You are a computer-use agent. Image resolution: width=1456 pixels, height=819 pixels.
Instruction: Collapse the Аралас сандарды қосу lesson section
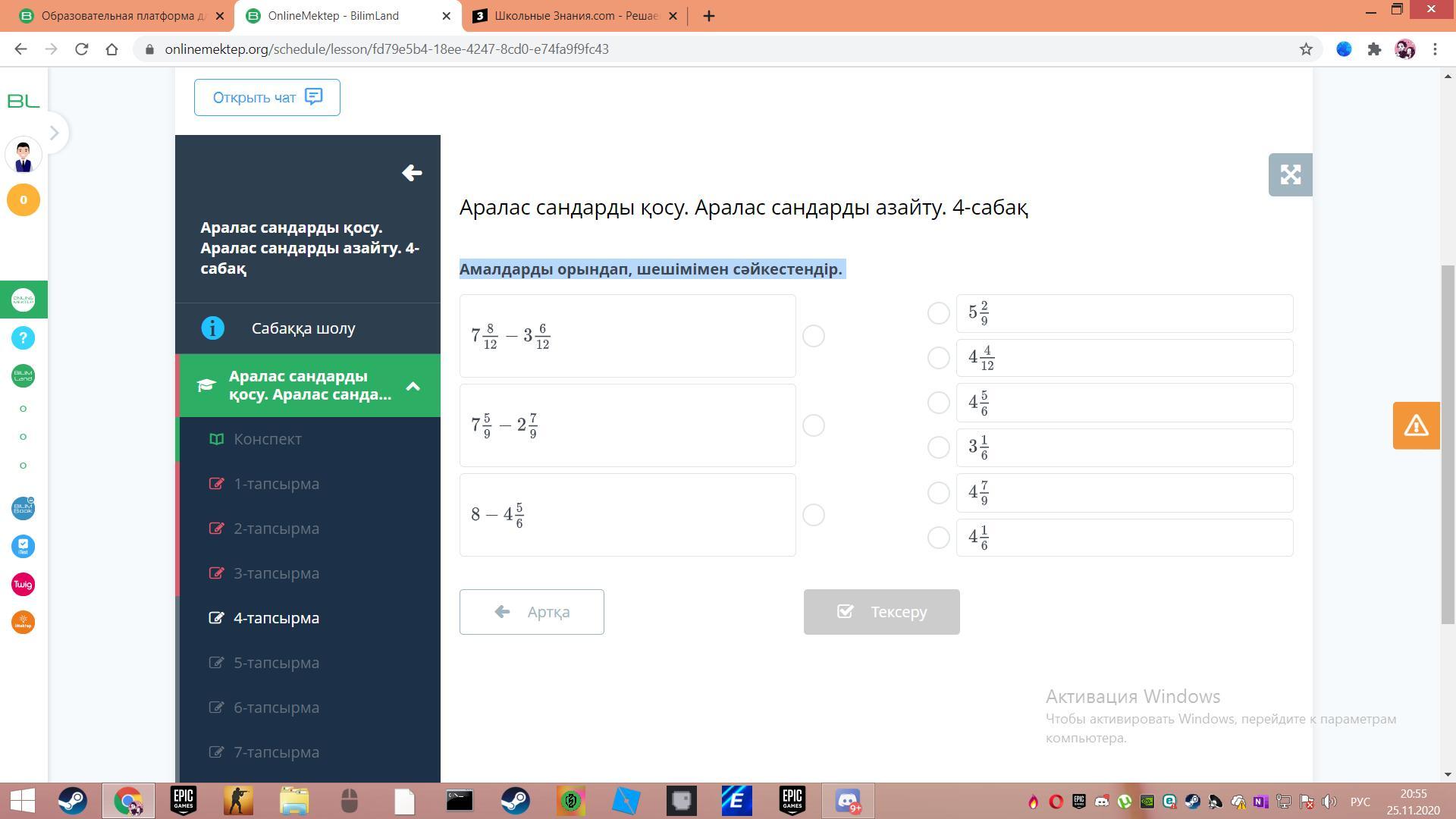[413, 386]
